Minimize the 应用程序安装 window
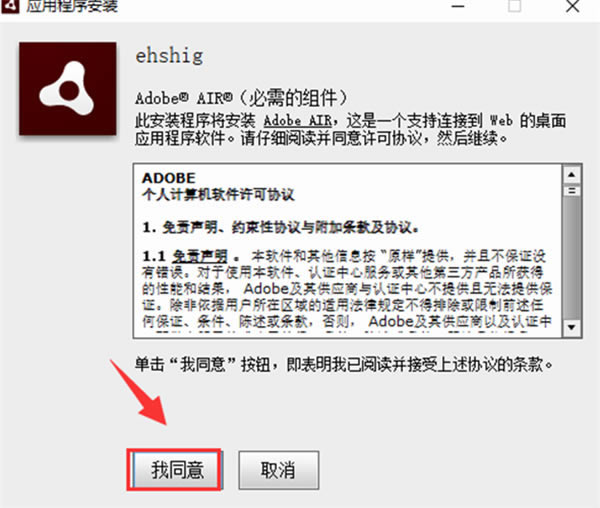This screenshot has height=508, width=600. click(x=458, y=7)
